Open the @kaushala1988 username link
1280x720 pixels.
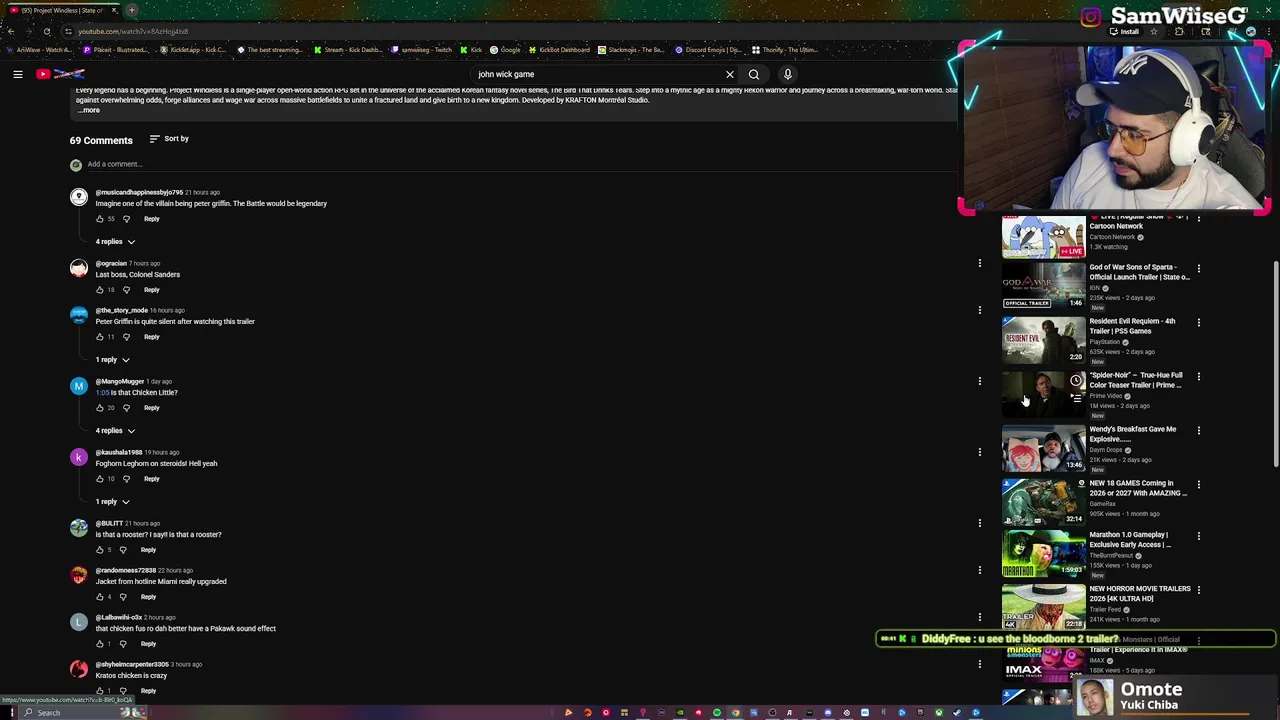coord(119,452)
